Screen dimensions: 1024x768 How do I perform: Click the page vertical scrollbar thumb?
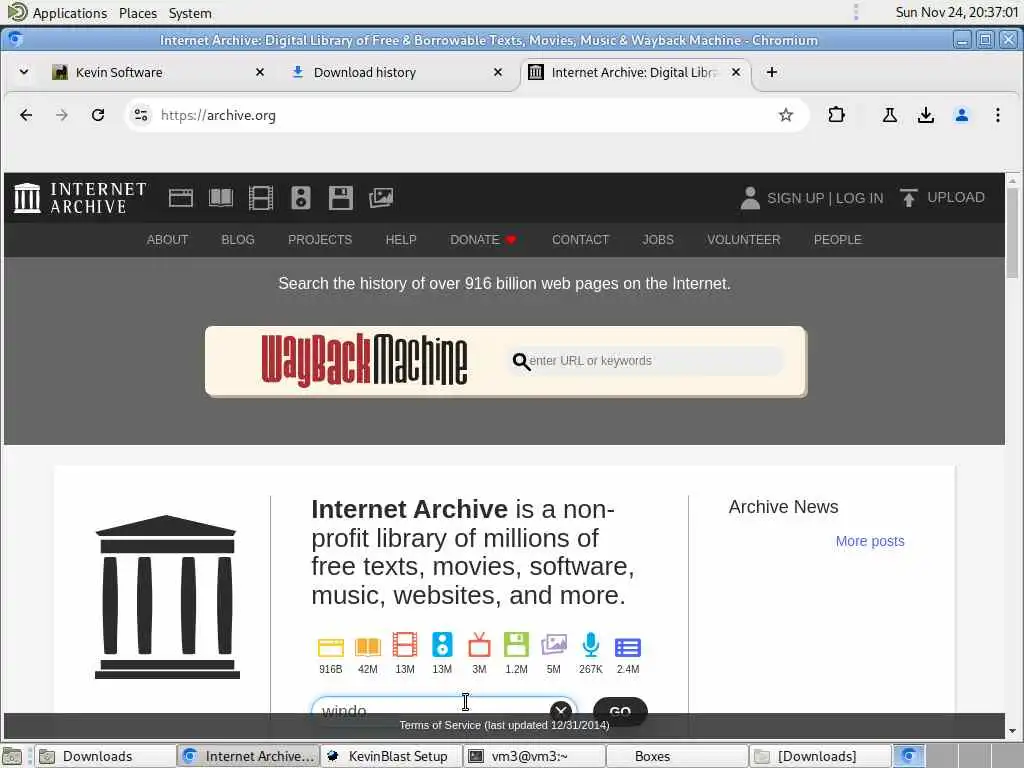tap(1012, 233)
